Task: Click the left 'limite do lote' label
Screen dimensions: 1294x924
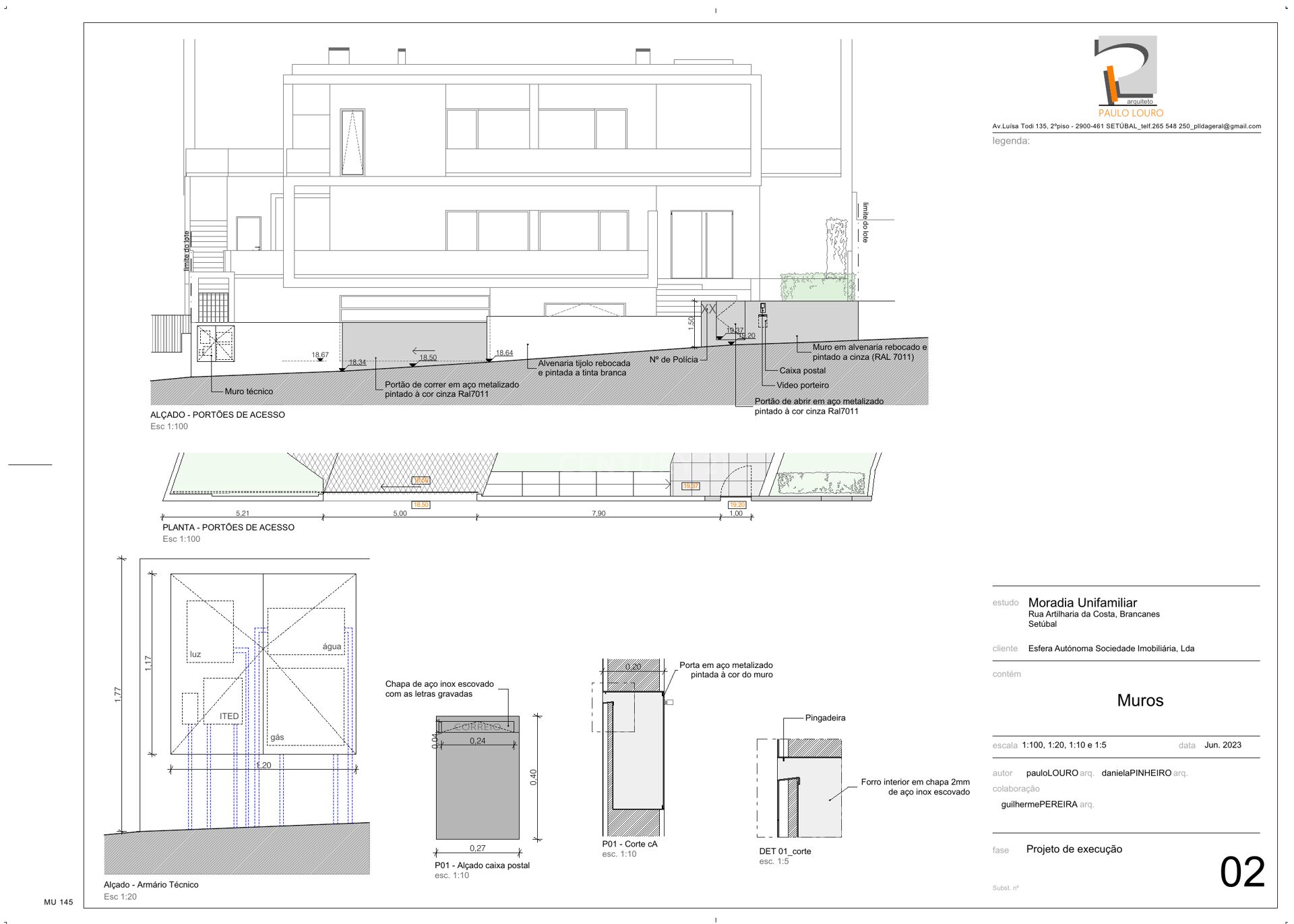Action: 187,251
